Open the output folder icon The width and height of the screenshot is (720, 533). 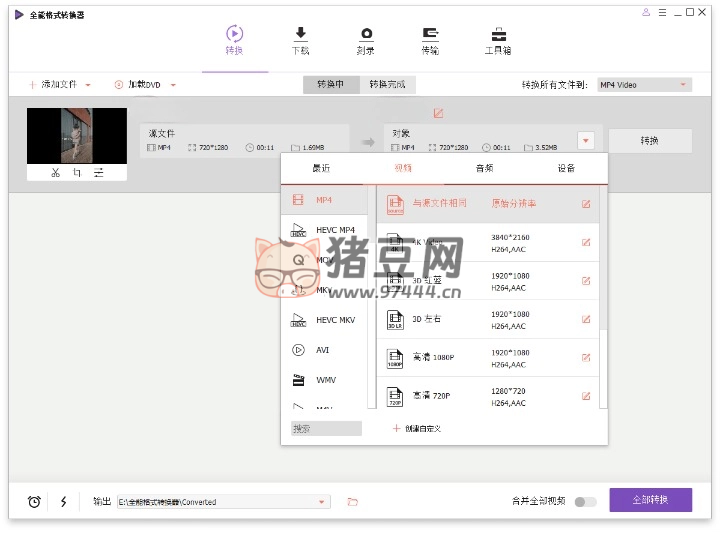352,501
